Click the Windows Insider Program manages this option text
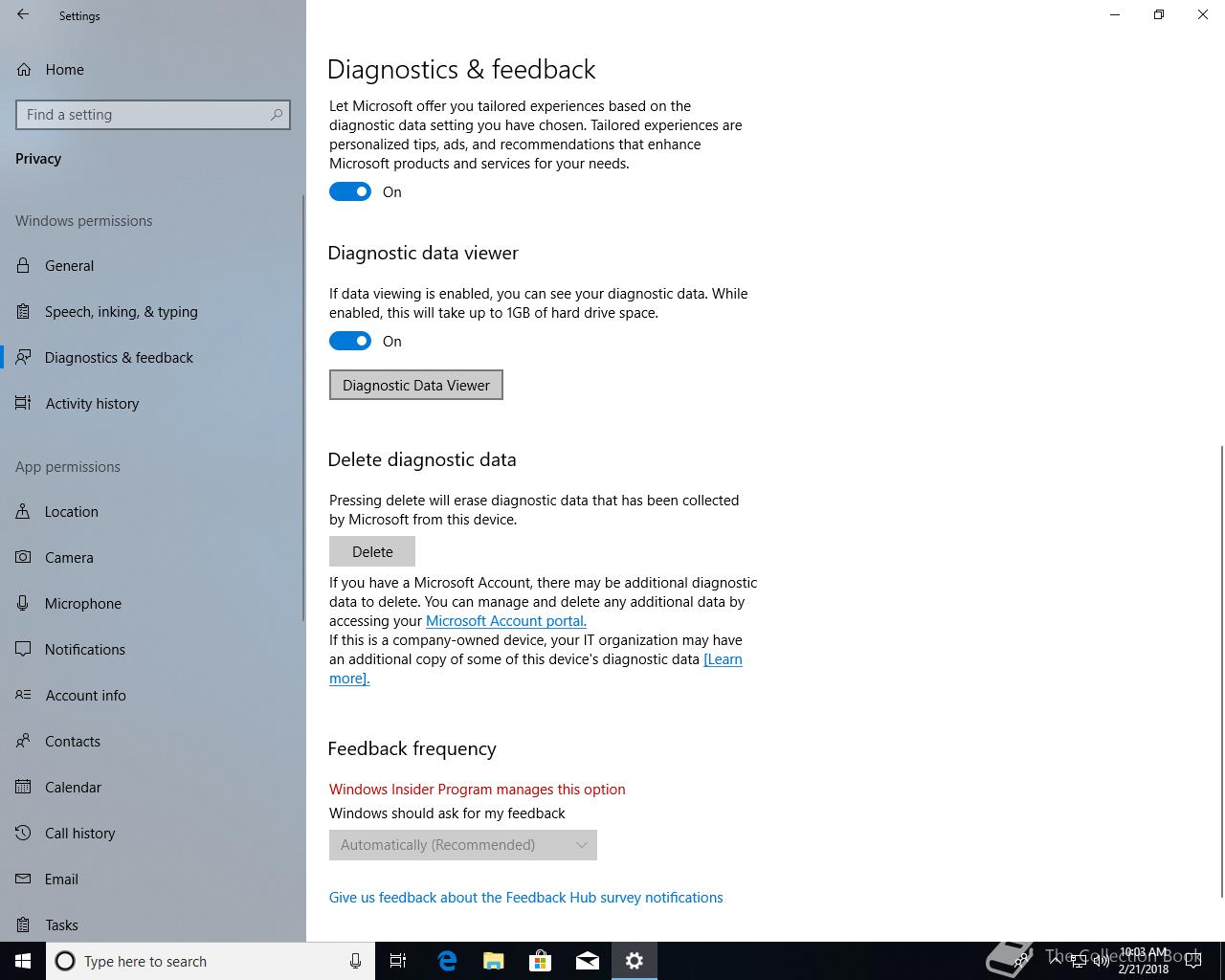 click(x=478, y=790)
